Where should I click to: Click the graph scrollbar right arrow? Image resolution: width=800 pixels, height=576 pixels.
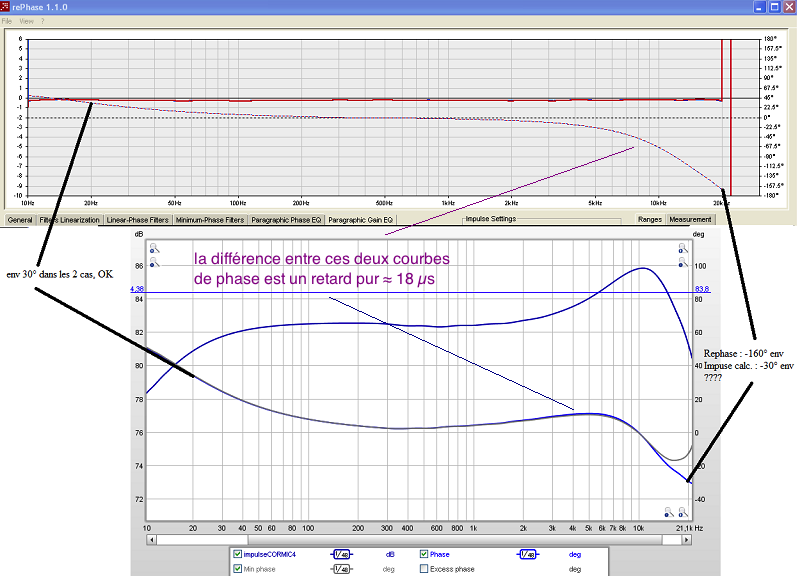[687, 539]
